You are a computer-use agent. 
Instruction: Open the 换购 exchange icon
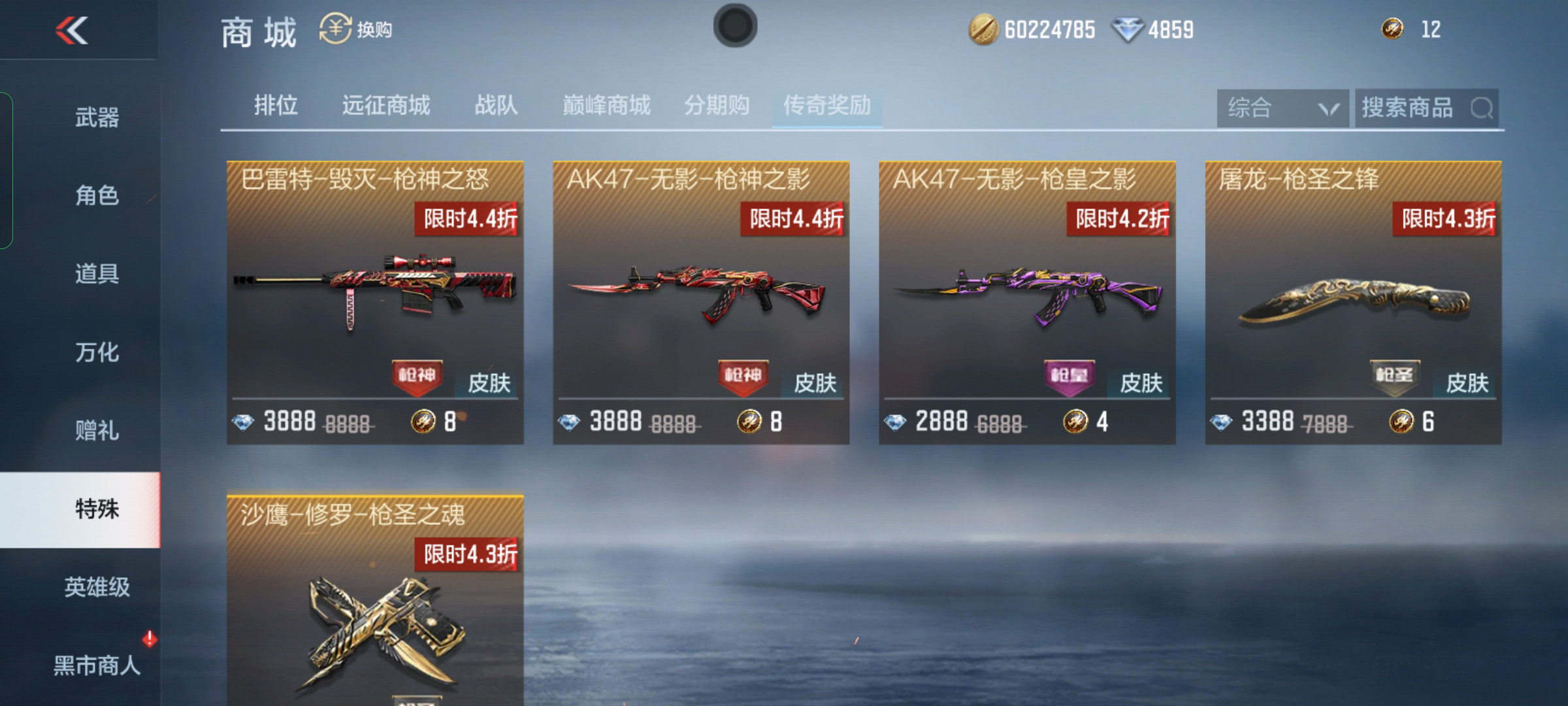pyautogui.click(x=335, y=29)
